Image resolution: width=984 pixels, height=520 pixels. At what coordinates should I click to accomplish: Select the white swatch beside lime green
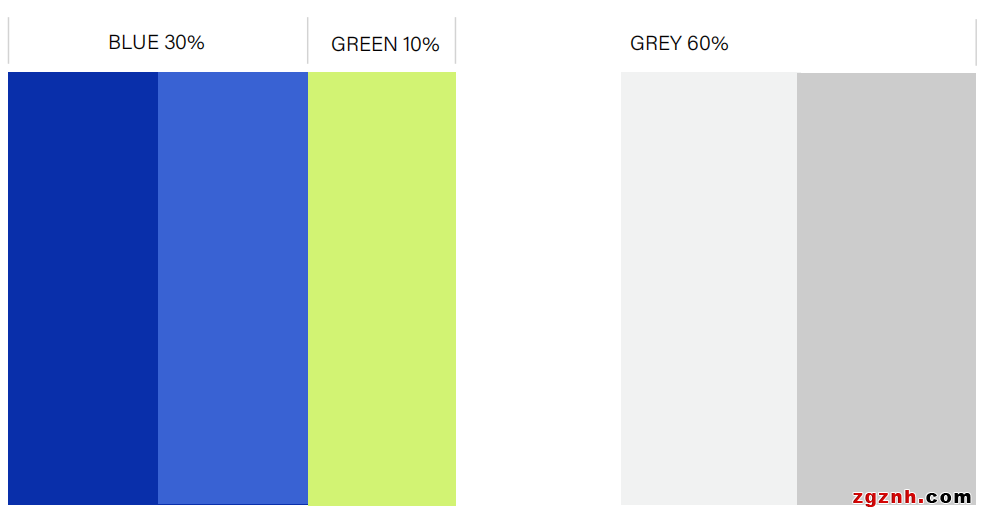click(538, 288)
